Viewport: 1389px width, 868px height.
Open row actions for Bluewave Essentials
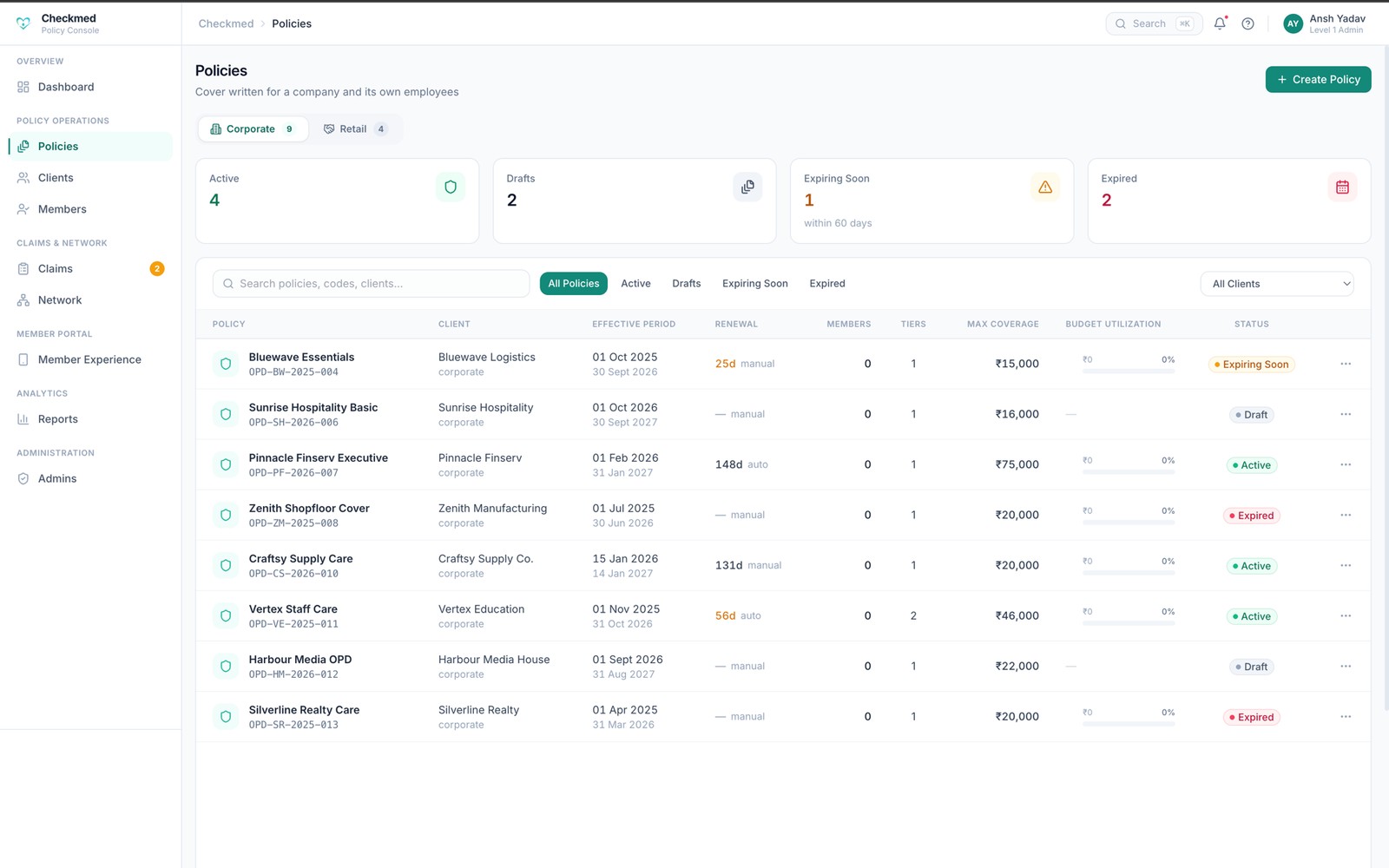pyautogui.click(x=1346, y=364)
